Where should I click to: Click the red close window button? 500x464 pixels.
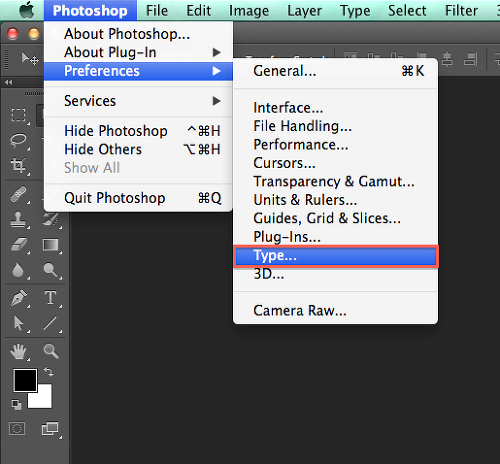pyautogui.click(x=13, y=34)
